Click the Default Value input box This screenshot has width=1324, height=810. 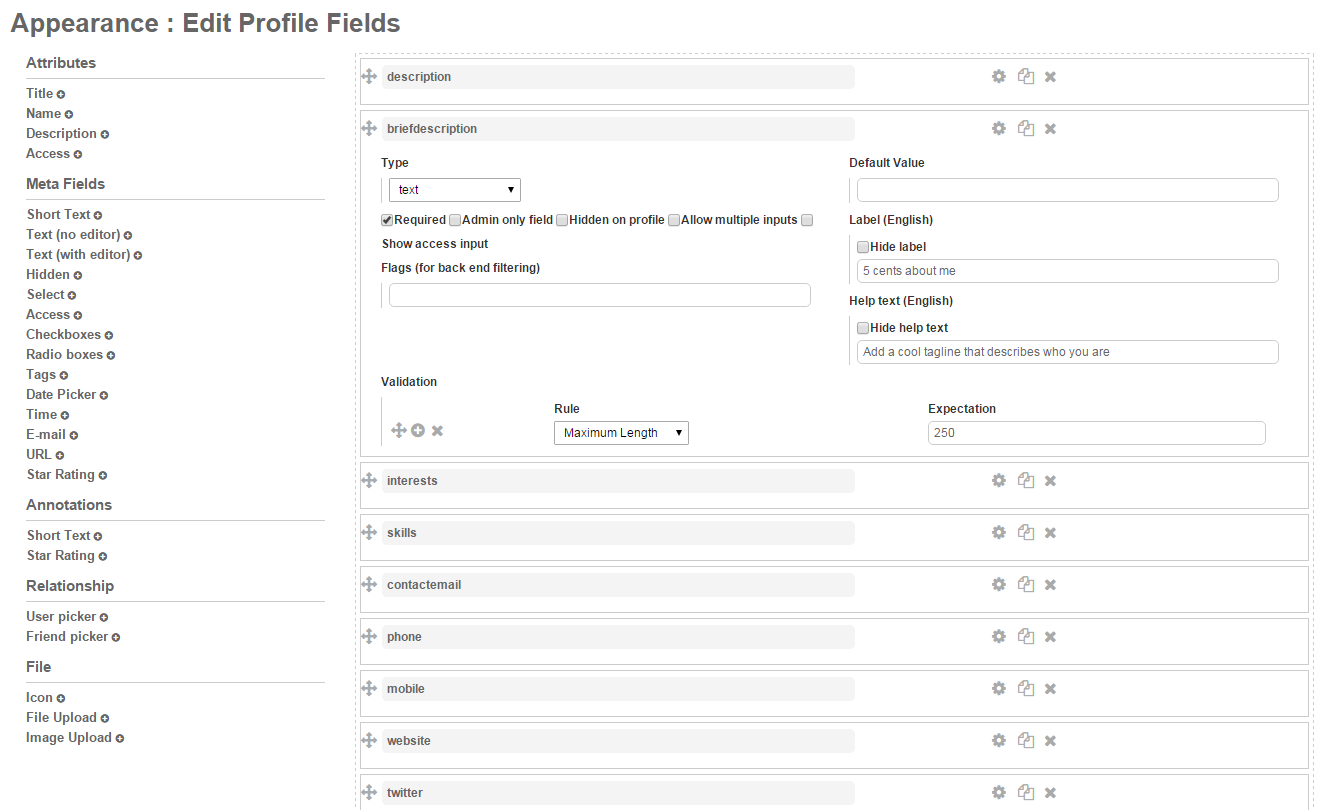point(1067,190)
